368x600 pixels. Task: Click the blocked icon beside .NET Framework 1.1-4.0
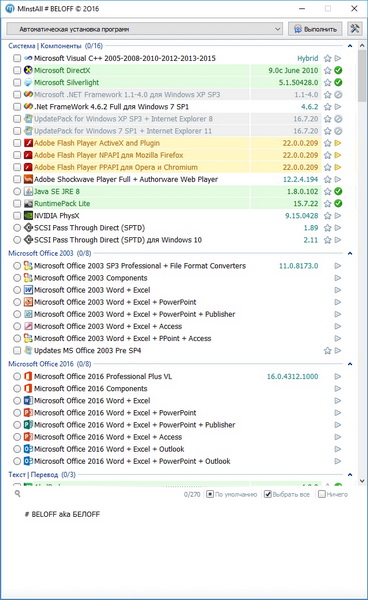pos(338,95)
